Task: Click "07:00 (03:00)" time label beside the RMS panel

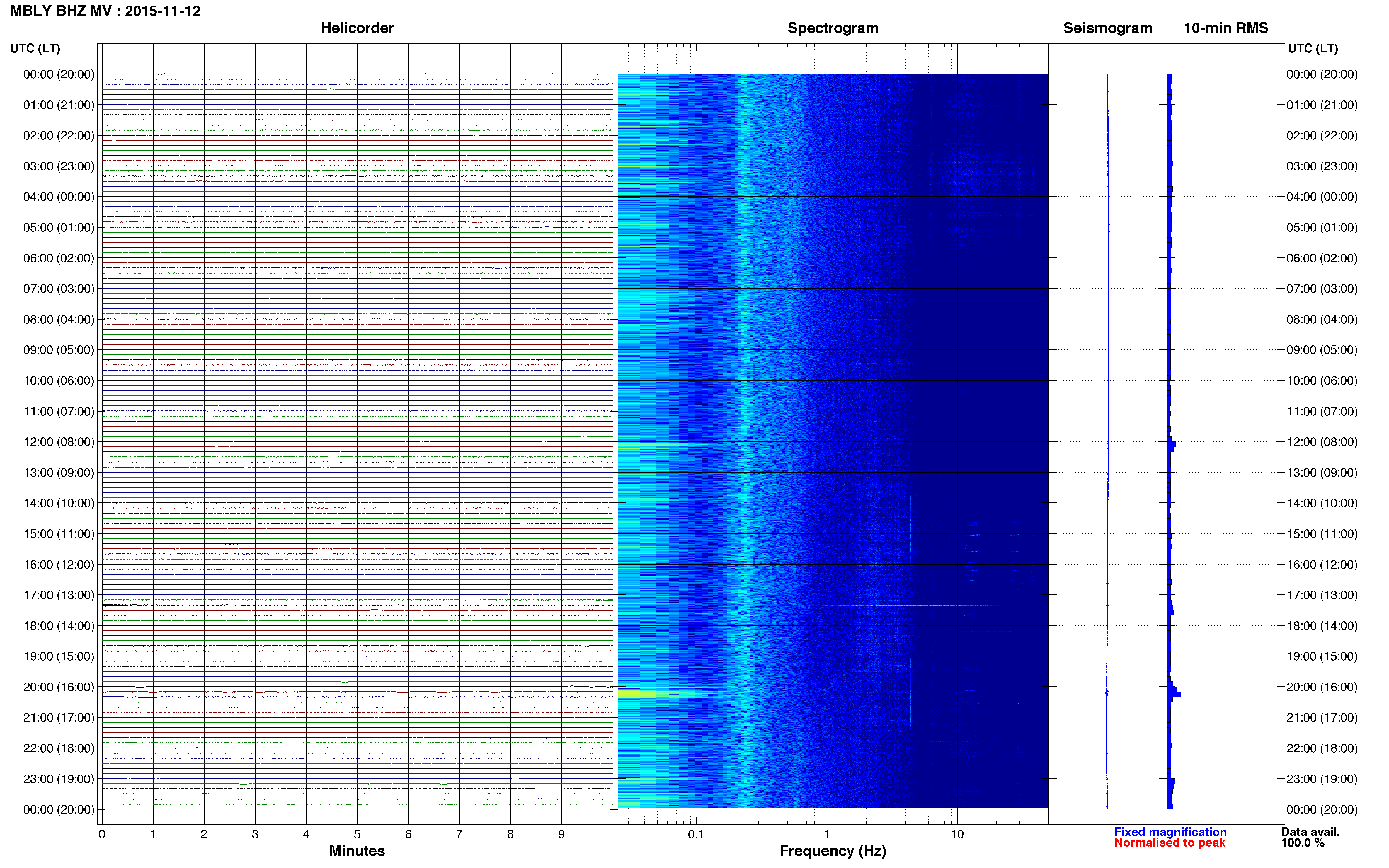Action: [x=1322, y=289]
